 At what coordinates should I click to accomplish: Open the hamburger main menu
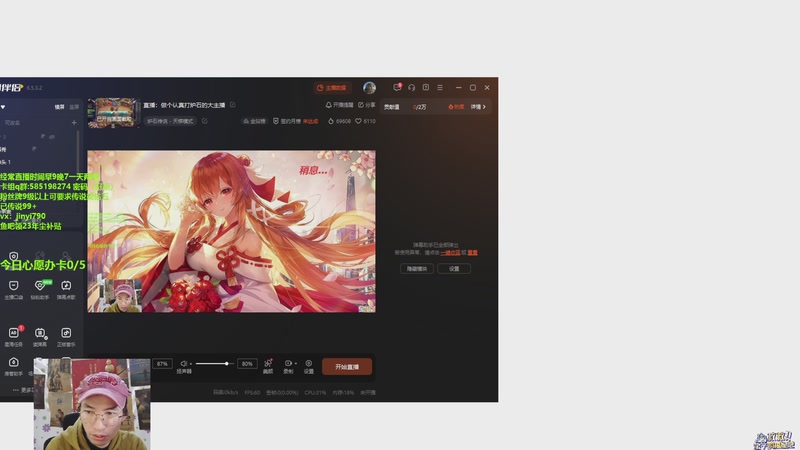(440, 88)
